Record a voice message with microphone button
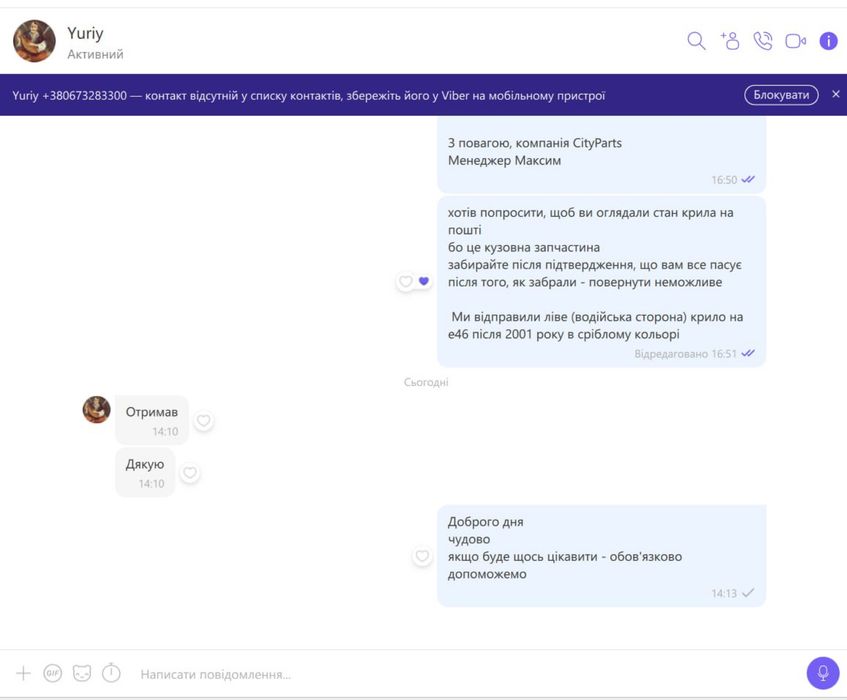Image resolution: width=847 pixels, height=700 pixels. pos(823,673)
